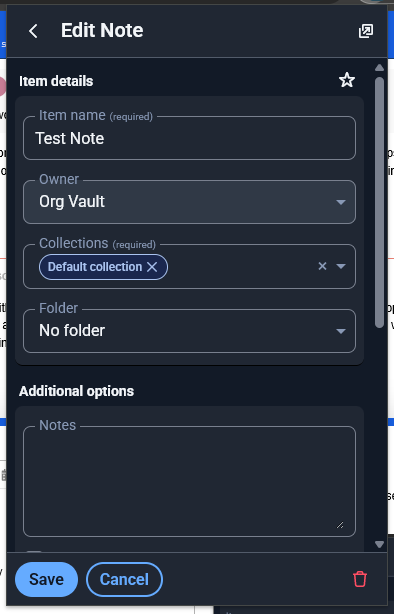The width and height of the screenshot is (394, 614).
Task: Click the Test Note name text
Action: [70, 139]
